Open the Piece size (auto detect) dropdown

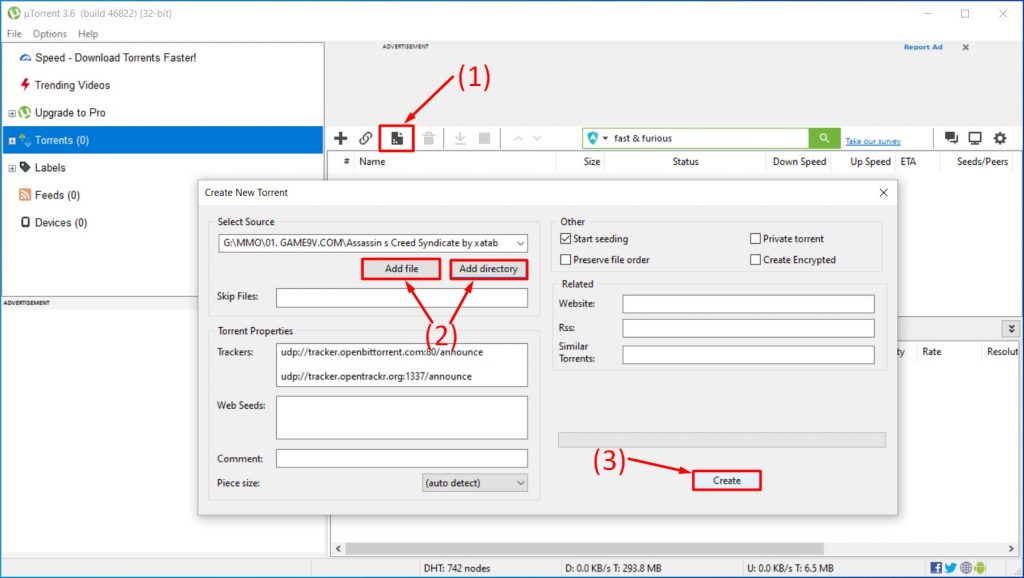pos(475,483)
